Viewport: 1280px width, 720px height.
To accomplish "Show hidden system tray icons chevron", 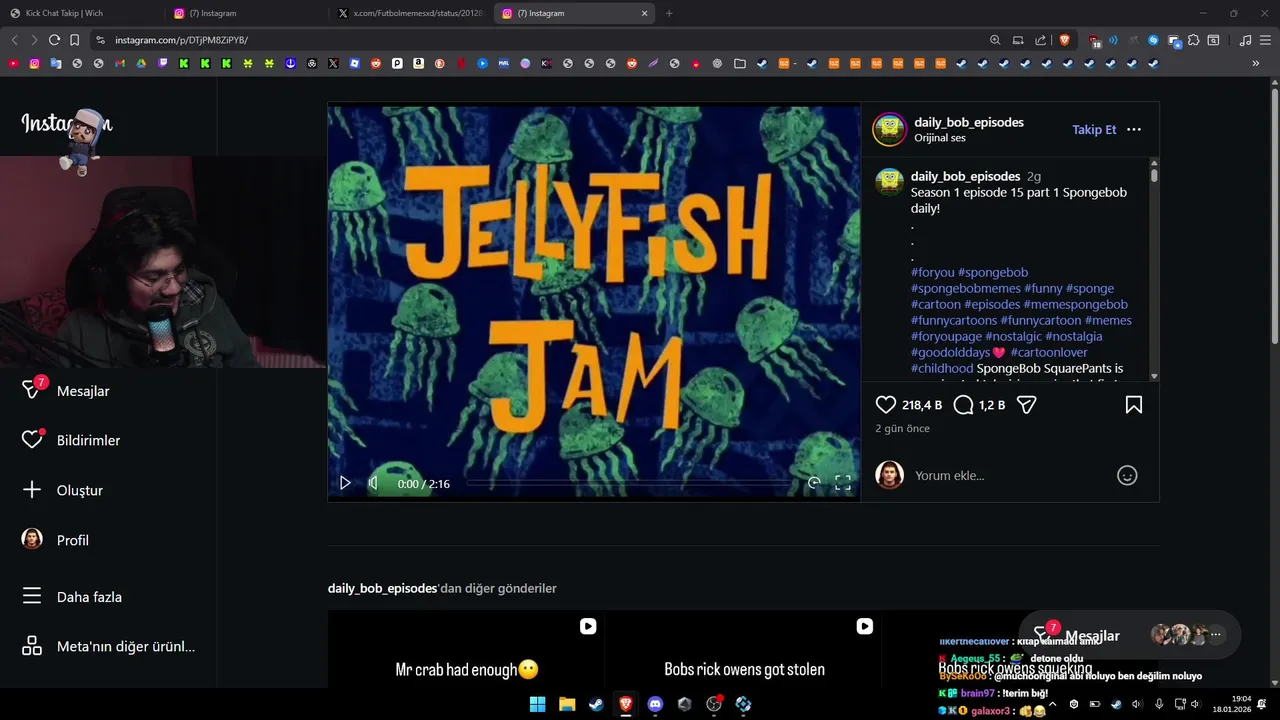I will pyautogui.click(x=1052, y=704).
